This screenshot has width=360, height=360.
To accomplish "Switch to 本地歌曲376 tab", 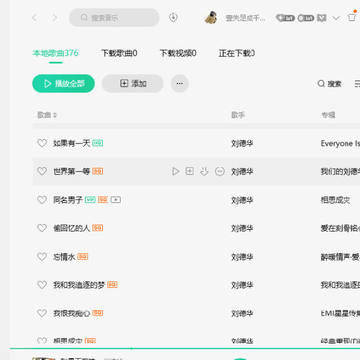I will (56, 53).
